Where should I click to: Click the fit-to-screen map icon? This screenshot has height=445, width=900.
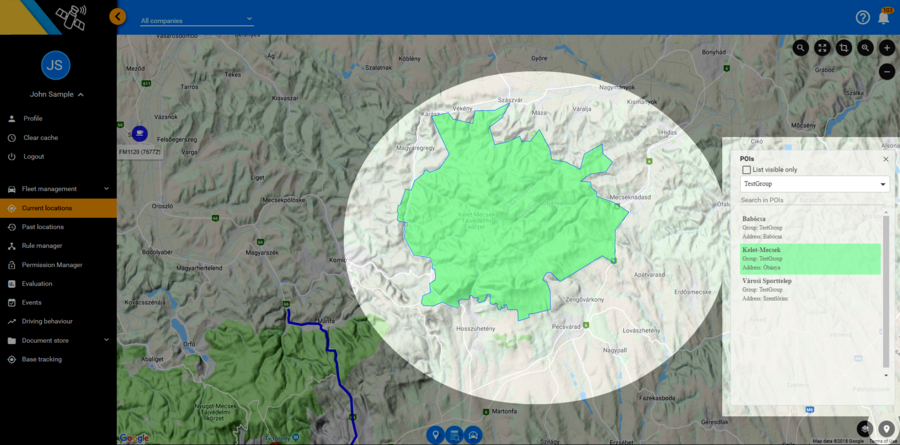(822, 48)
